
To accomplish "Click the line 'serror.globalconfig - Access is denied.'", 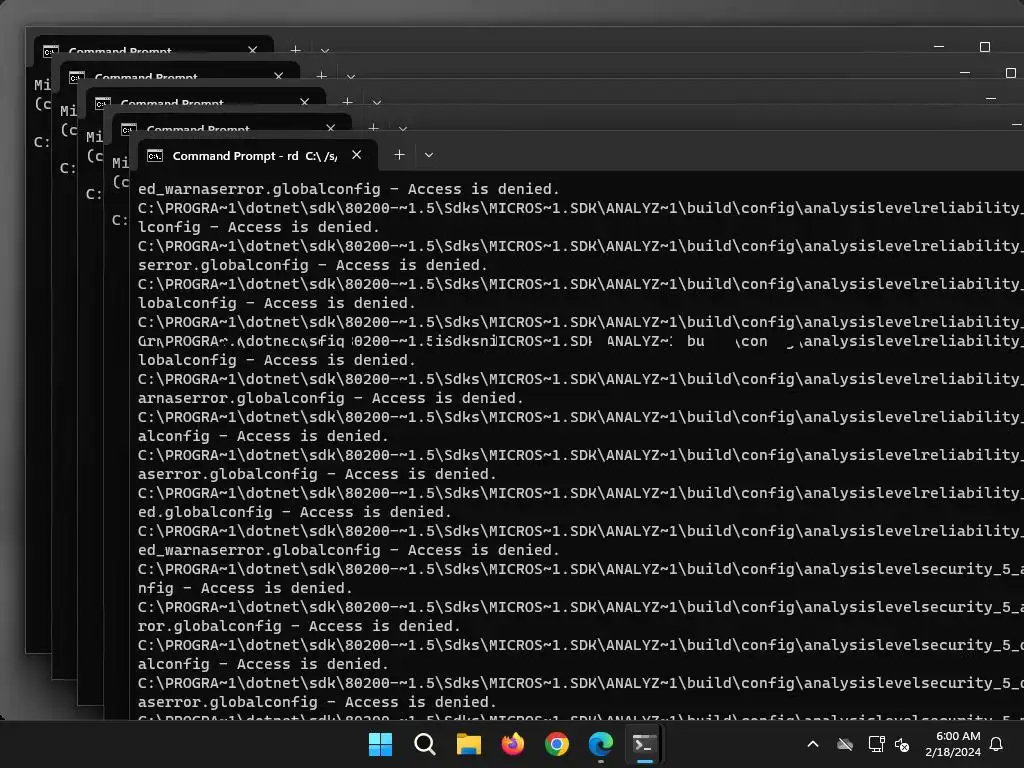I will pos(313,265).
